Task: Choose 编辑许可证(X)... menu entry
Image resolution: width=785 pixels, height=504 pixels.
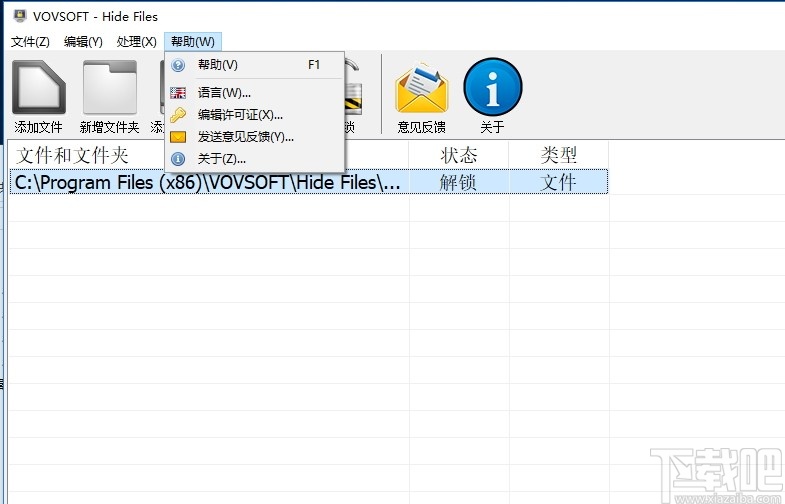Action: [x=255, y=115]
